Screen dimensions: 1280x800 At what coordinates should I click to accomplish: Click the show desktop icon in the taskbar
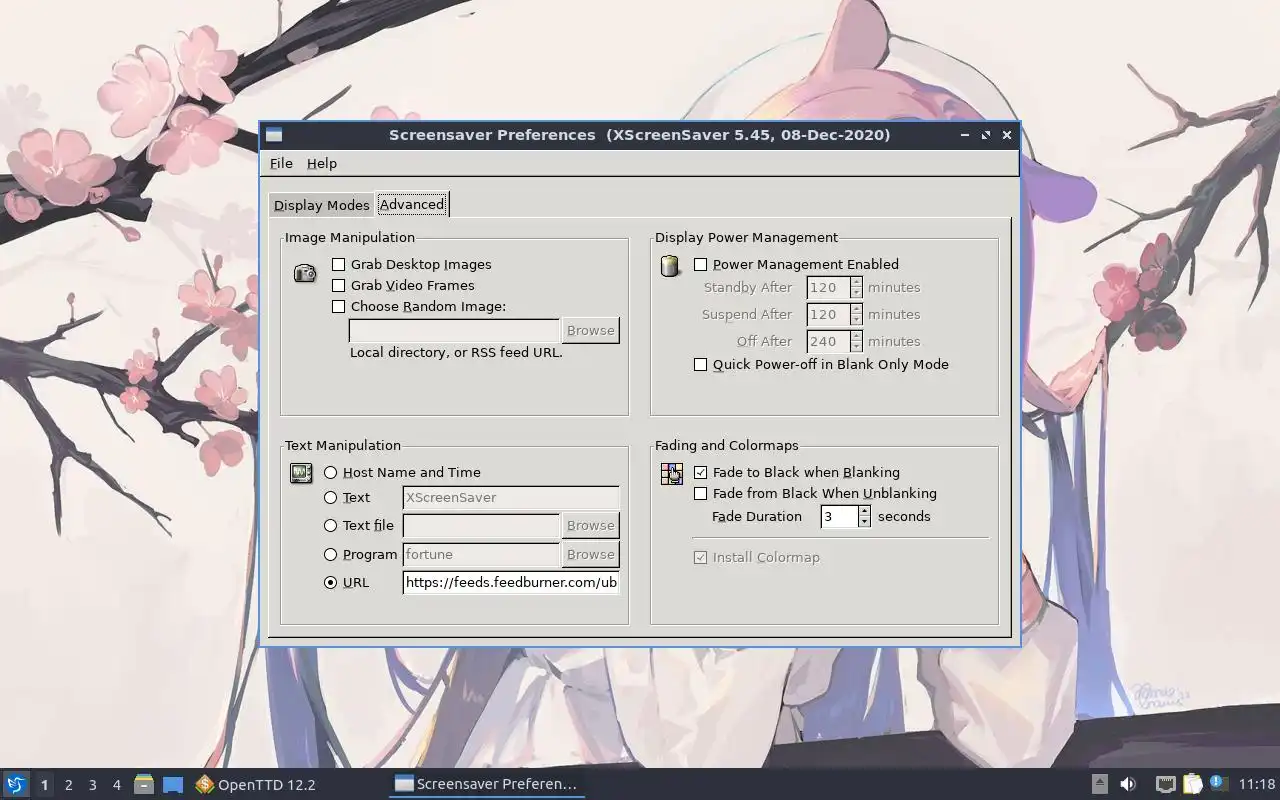click(173, 785)
